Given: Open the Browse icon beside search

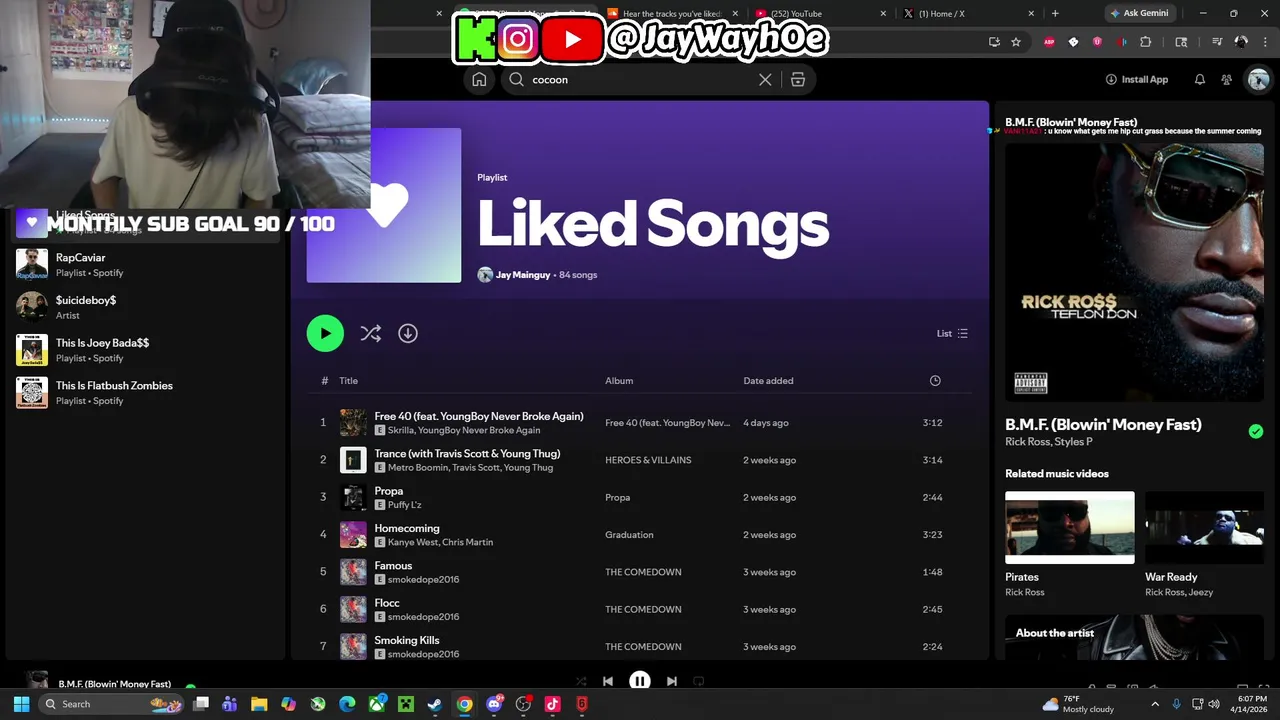Looking at the screenshot, I should 798,80.
